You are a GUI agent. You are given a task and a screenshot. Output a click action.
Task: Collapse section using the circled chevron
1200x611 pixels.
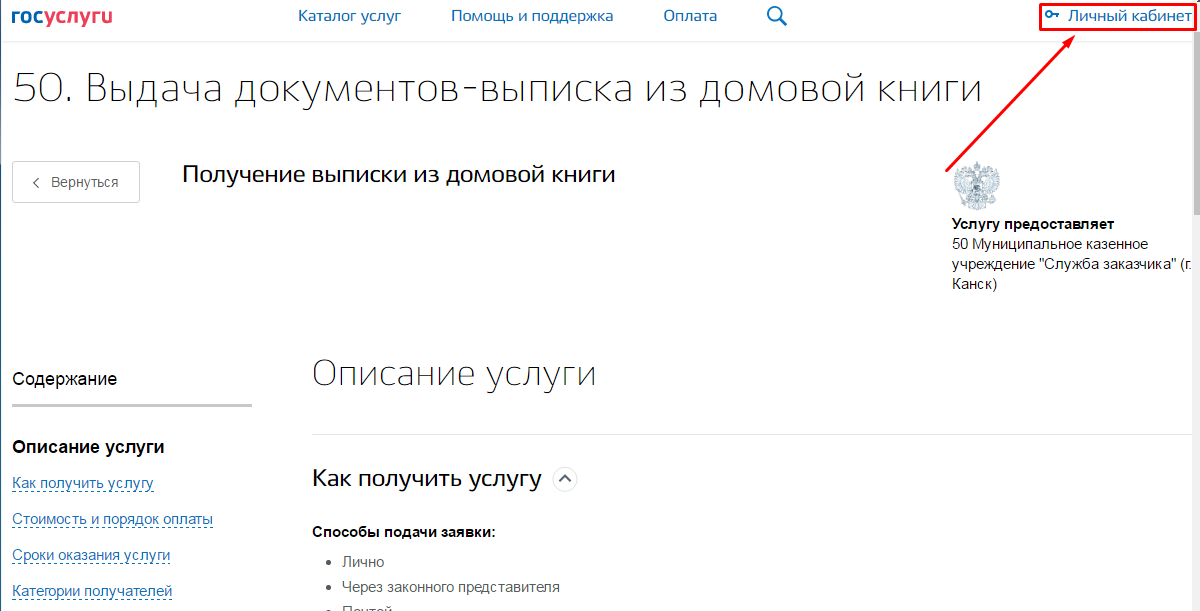[x=565, y=479]
